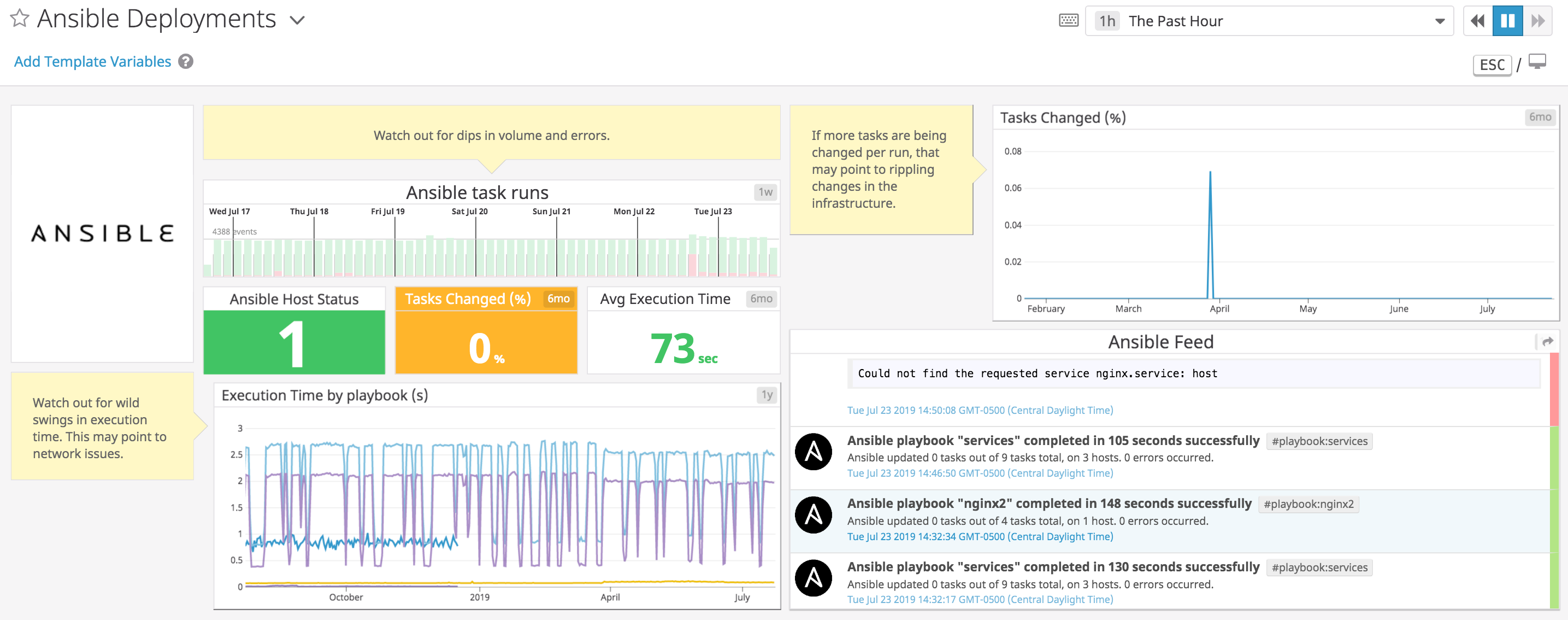Click the rewind time arrows icon
This screenshot has height=620, width=1568.
pyautogui.click(x=1477, y=20)
